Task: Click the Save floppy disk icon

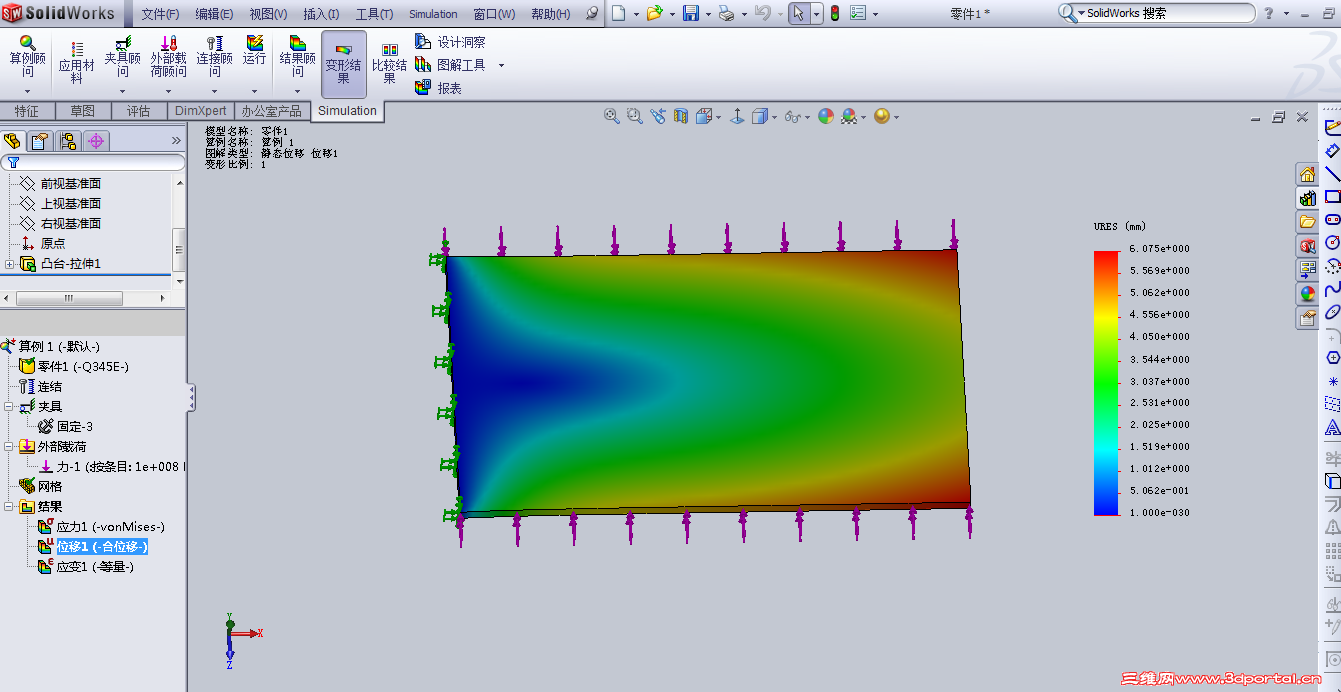Action: pyautogui.click(x=690, y=14)
